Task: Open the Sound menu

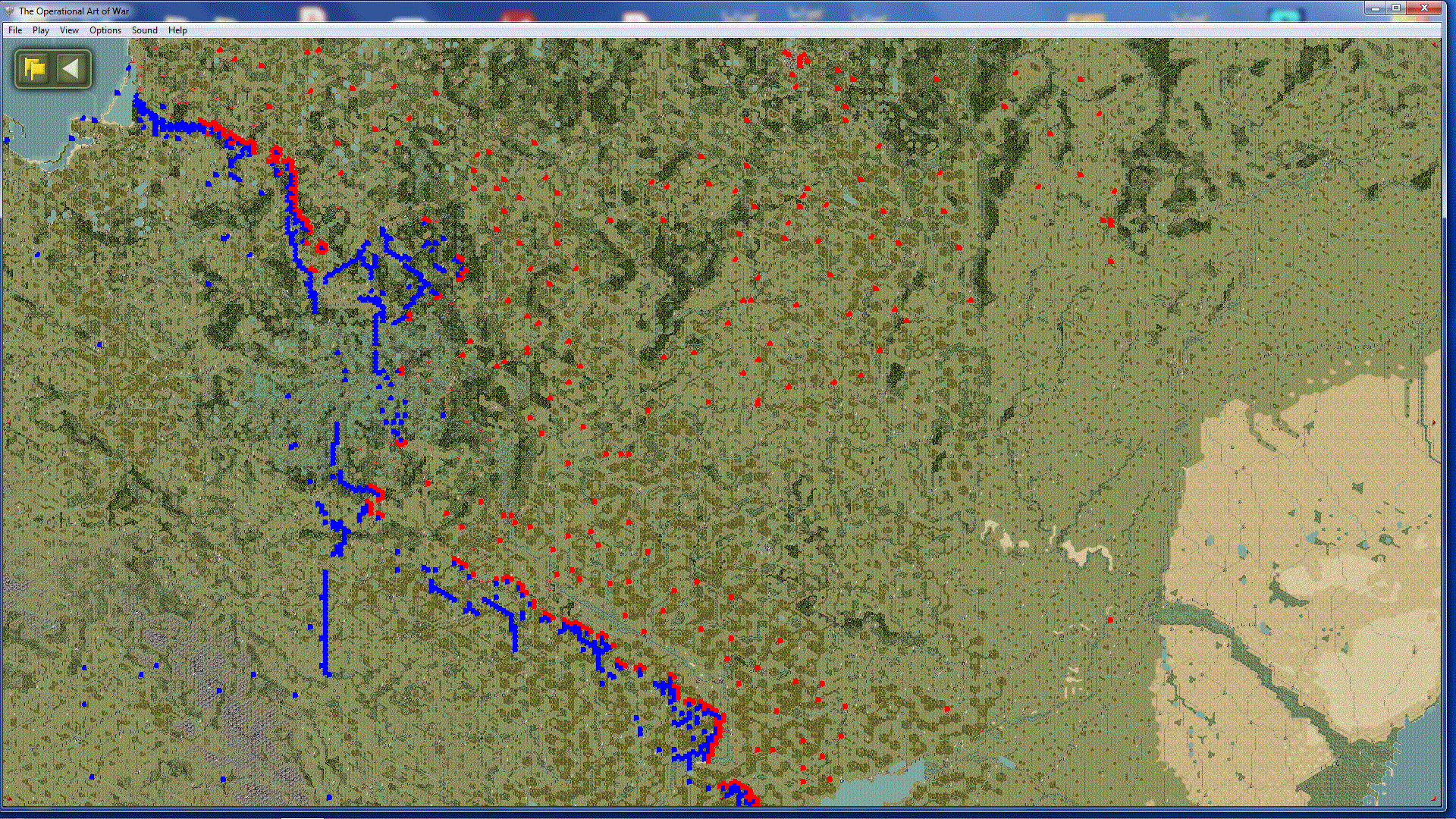Action: pos(145,30)
